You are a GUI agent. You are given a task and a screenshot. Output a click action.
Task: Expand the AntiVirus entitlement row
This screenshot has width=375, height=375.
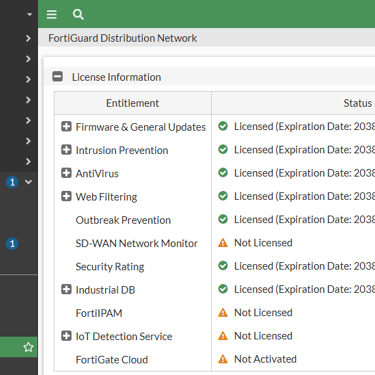point(66,173)
